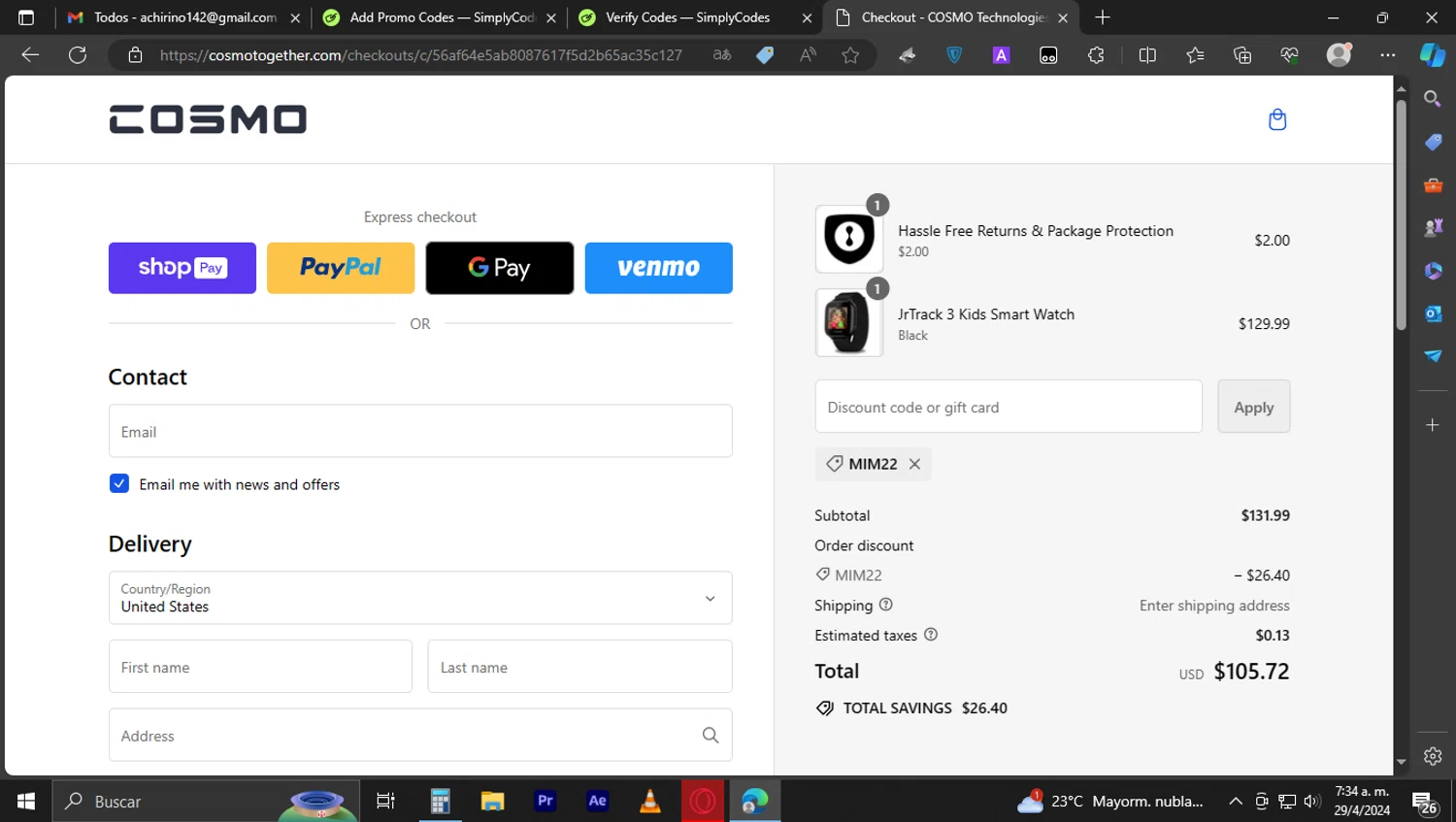This screenshot has height=822, width=1456.
Task: Remove the MIM22 discount code tag
Action: tap(914, 464)
